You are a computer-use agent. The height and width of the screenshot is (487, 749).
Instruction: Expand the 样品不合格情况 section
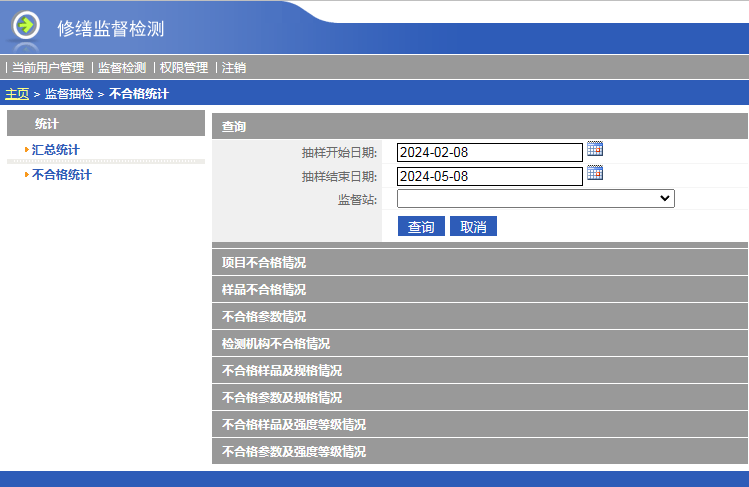[264, 290]
